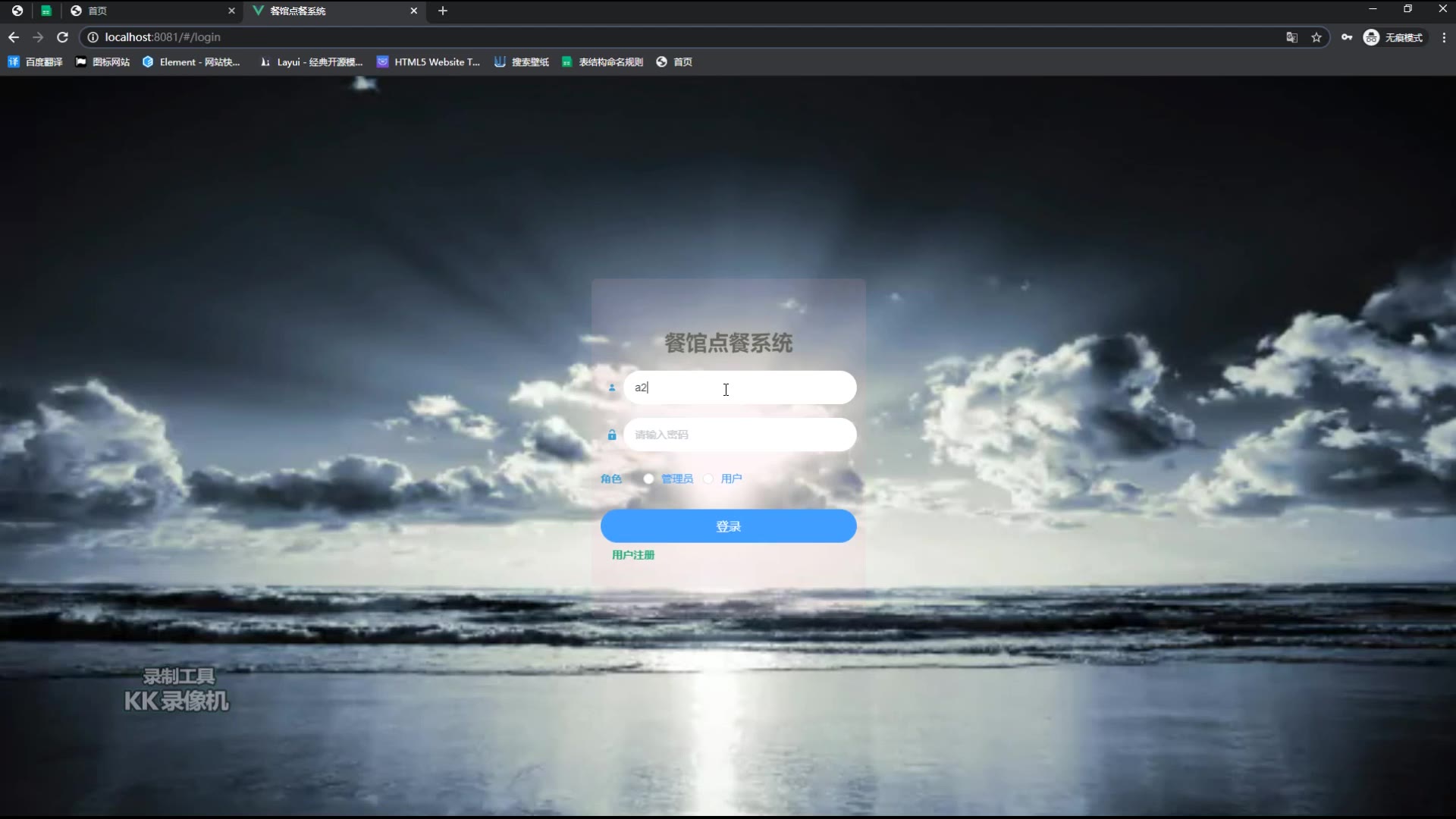Screen dimensions: 1456x819
Task: Open the Chrome three-dot menu
Action: 1444,37
